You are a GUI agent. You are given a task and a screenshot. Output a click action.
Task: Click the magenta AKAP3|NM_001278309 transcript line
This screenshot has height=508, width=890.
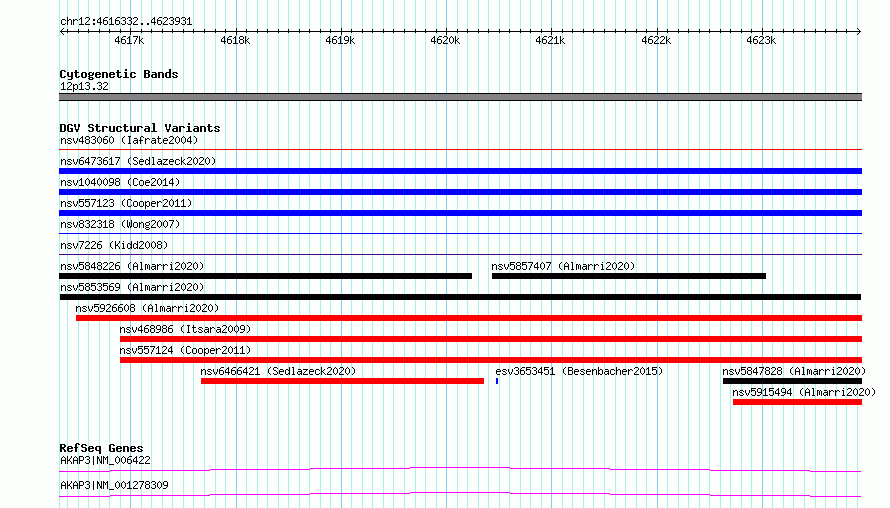(460, 494)
